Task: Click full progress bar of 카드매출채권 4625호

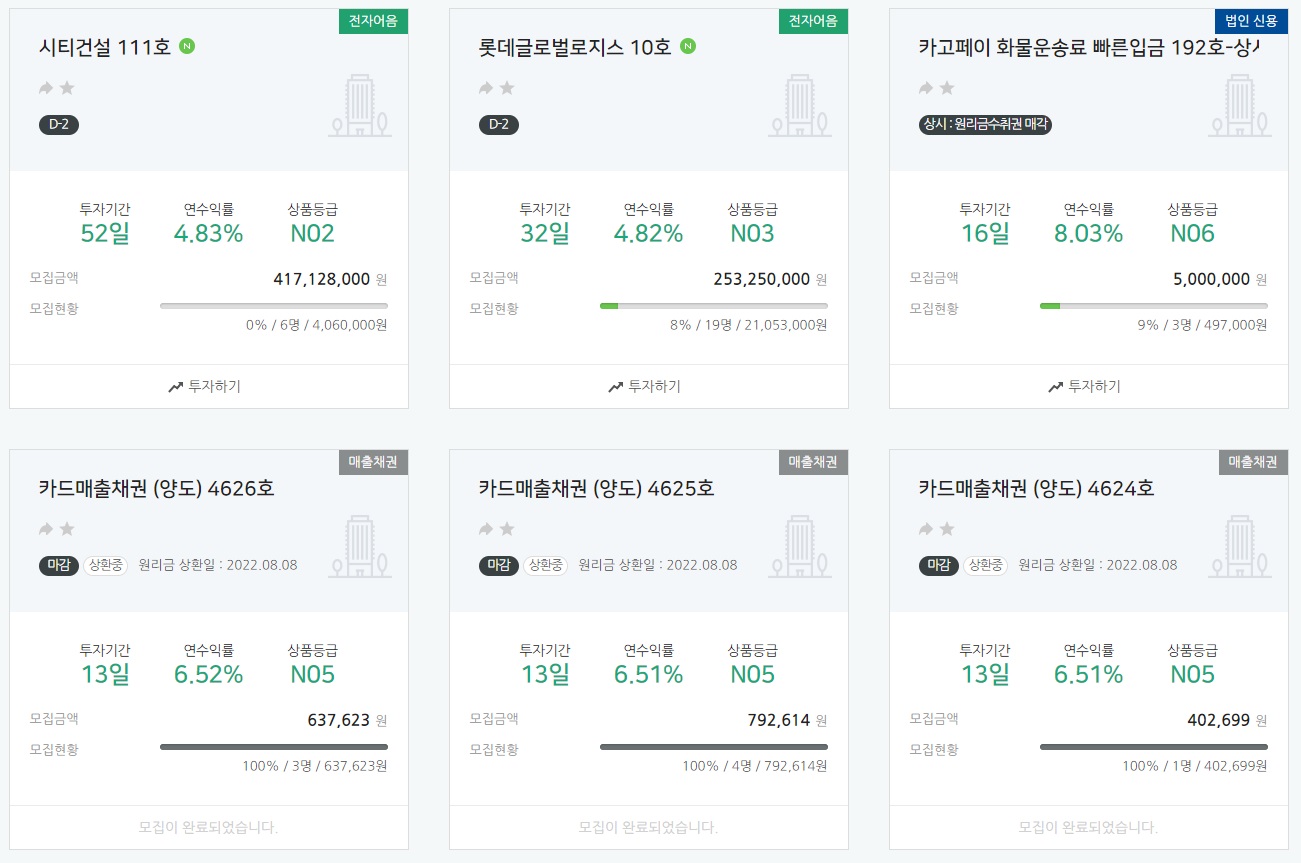Action: coord(714,746)
